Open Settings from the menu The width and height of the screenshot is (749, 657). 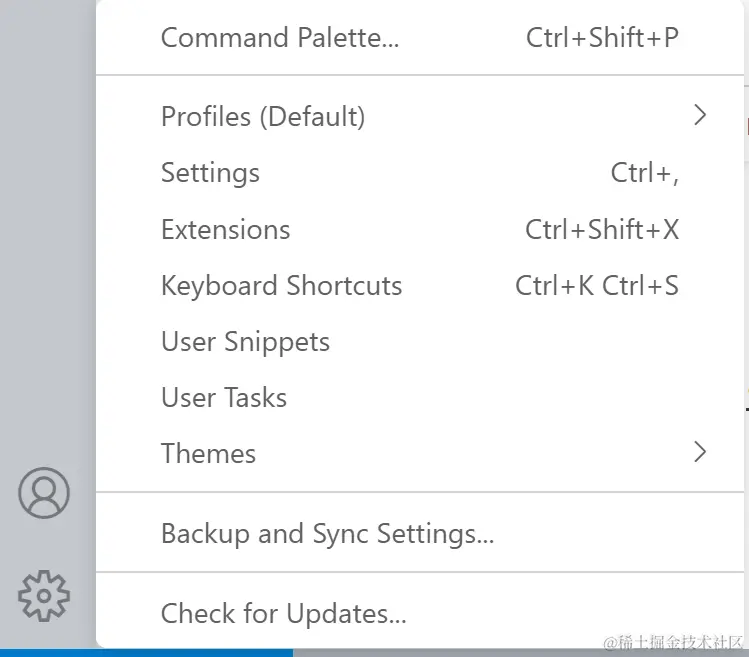click(x=210, y=173)
